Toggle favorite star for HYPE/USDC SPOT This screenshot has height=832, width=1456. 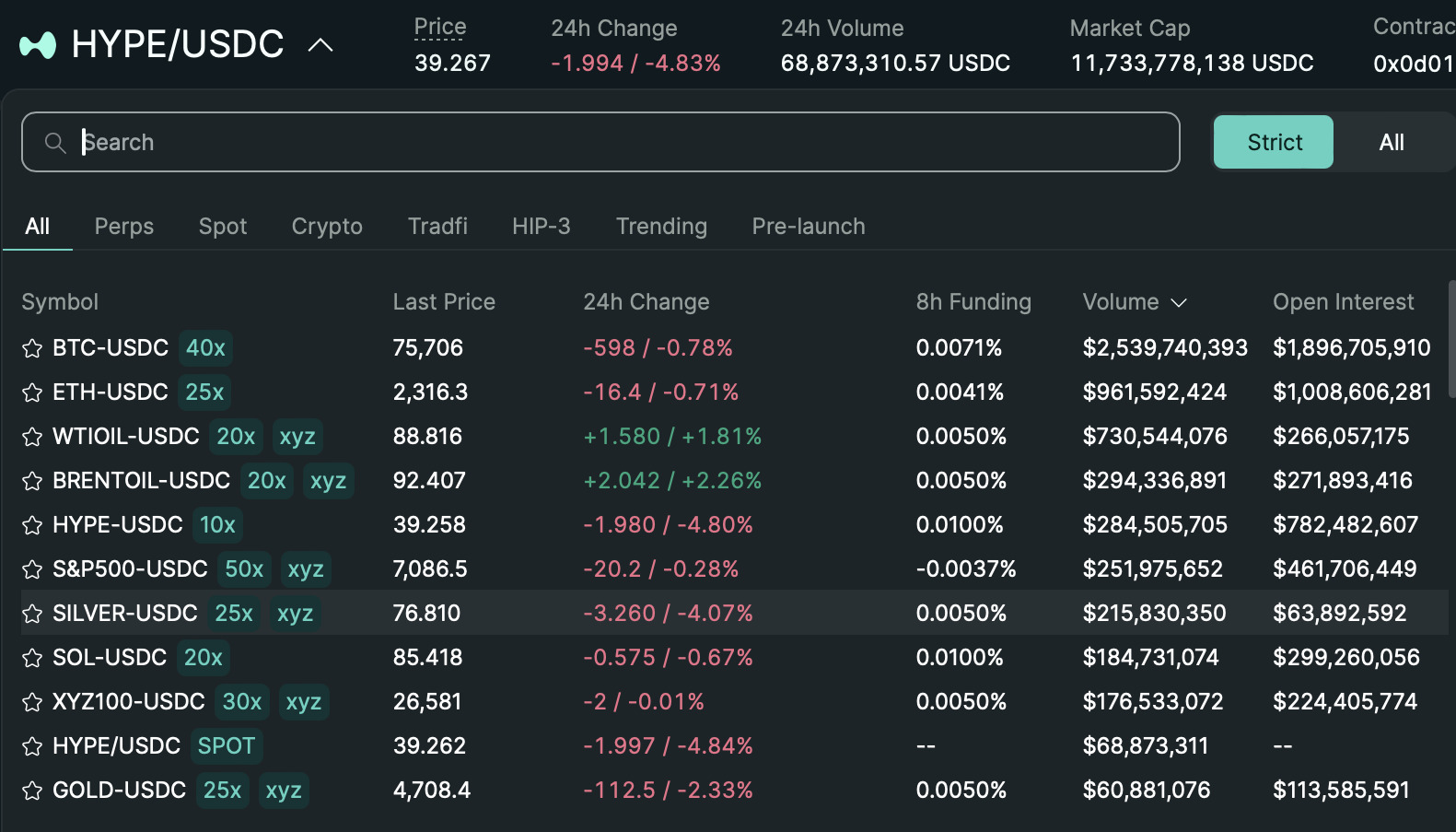click(32, 746)
